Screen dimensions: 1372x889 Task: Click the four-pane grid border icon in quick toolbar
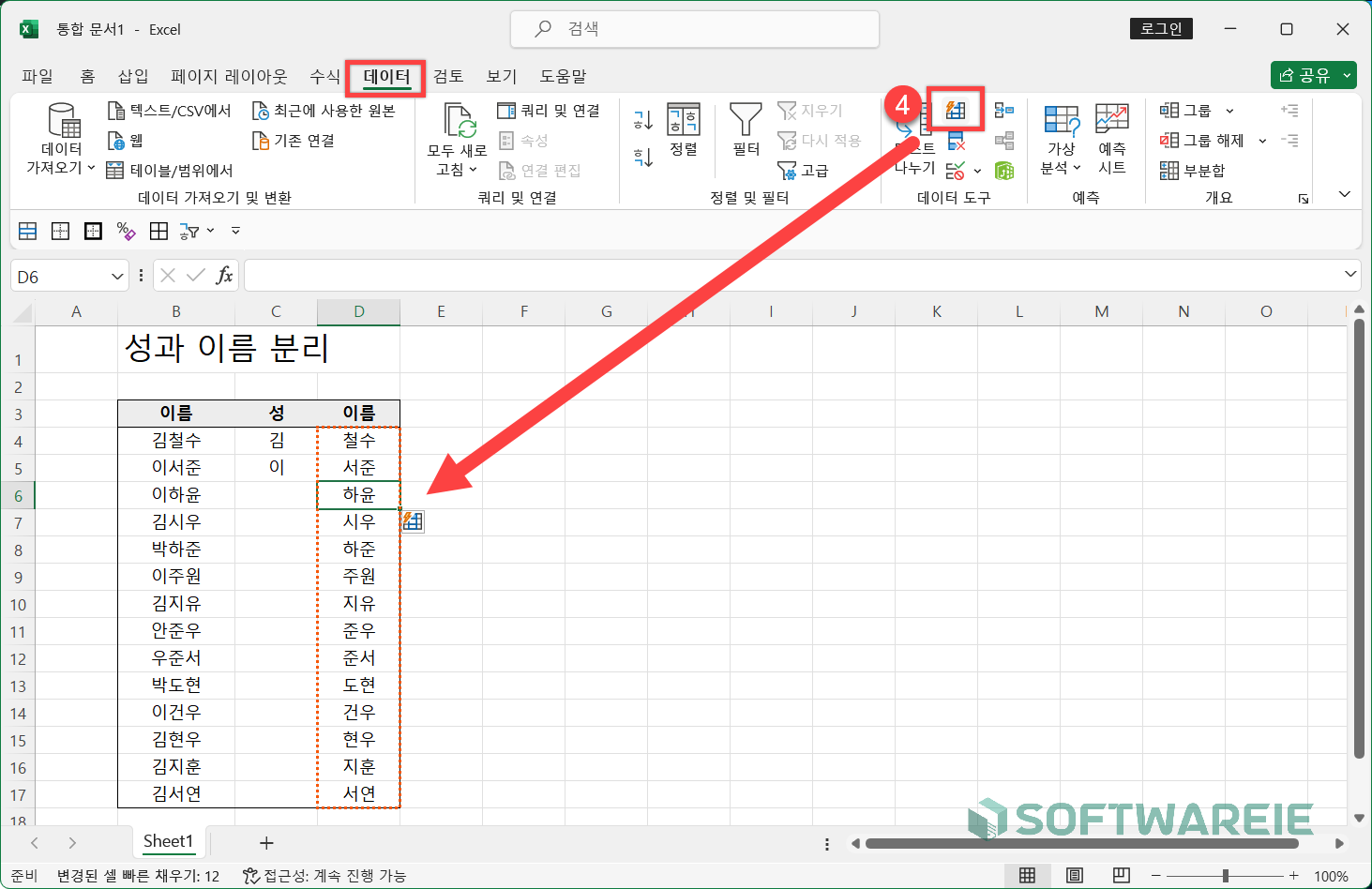[x=158, y=231]
